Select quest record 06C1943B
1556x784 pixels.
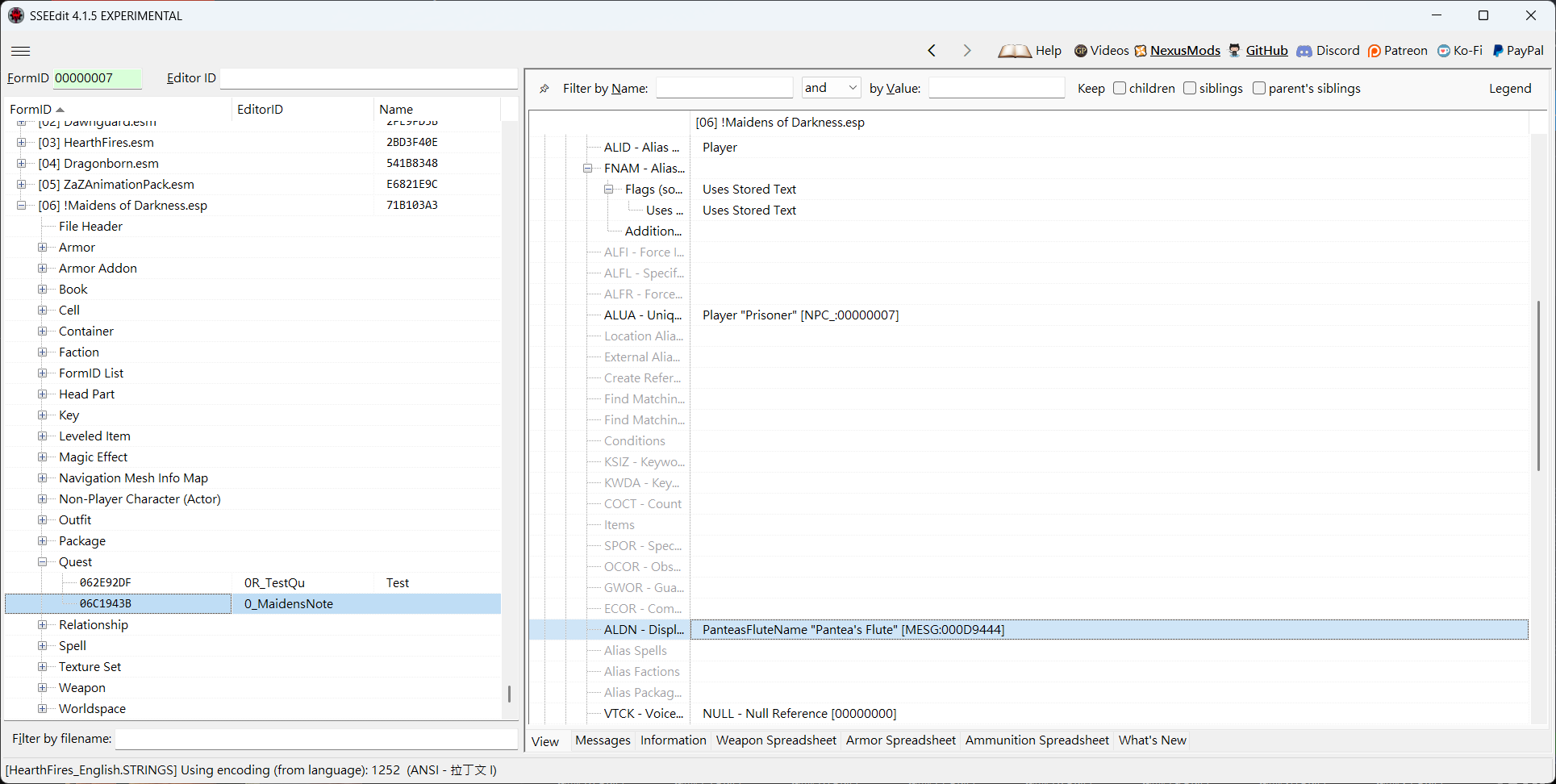[252, 603]
